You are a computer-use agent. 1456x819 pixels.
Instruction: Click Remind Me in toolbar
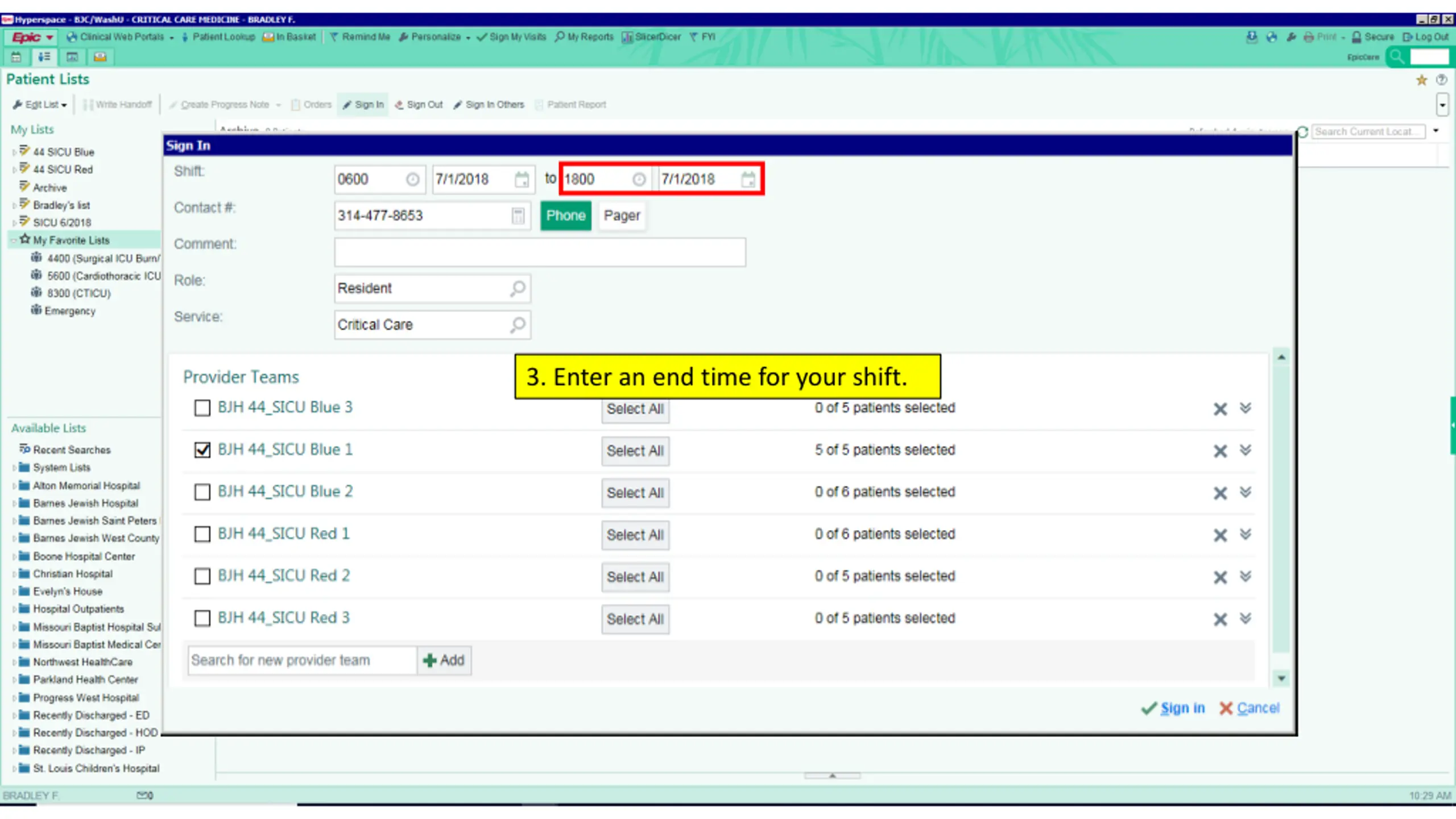coord(359,37)
